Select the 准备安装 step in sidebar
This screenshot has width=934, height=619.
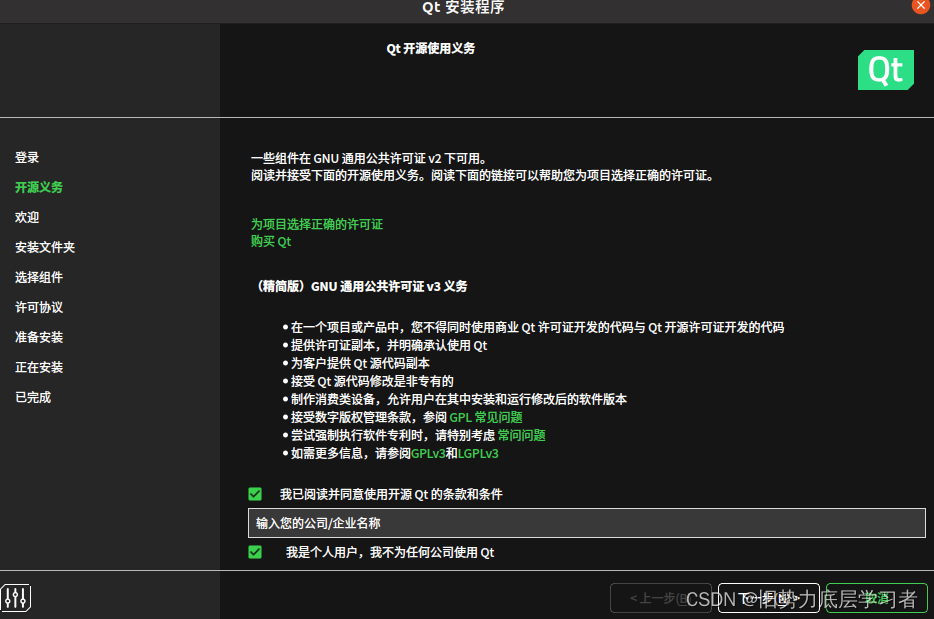39,337
